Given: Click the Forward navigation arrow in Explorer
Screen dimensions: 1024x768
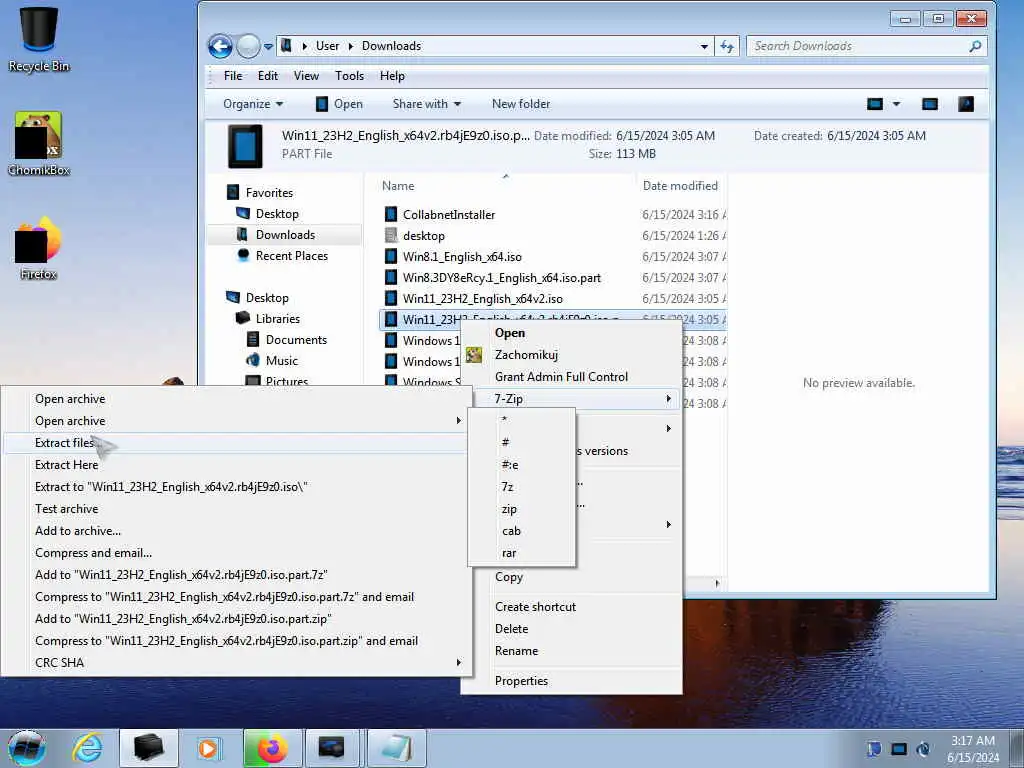Looking at the screenshot, I should [248, 46].
